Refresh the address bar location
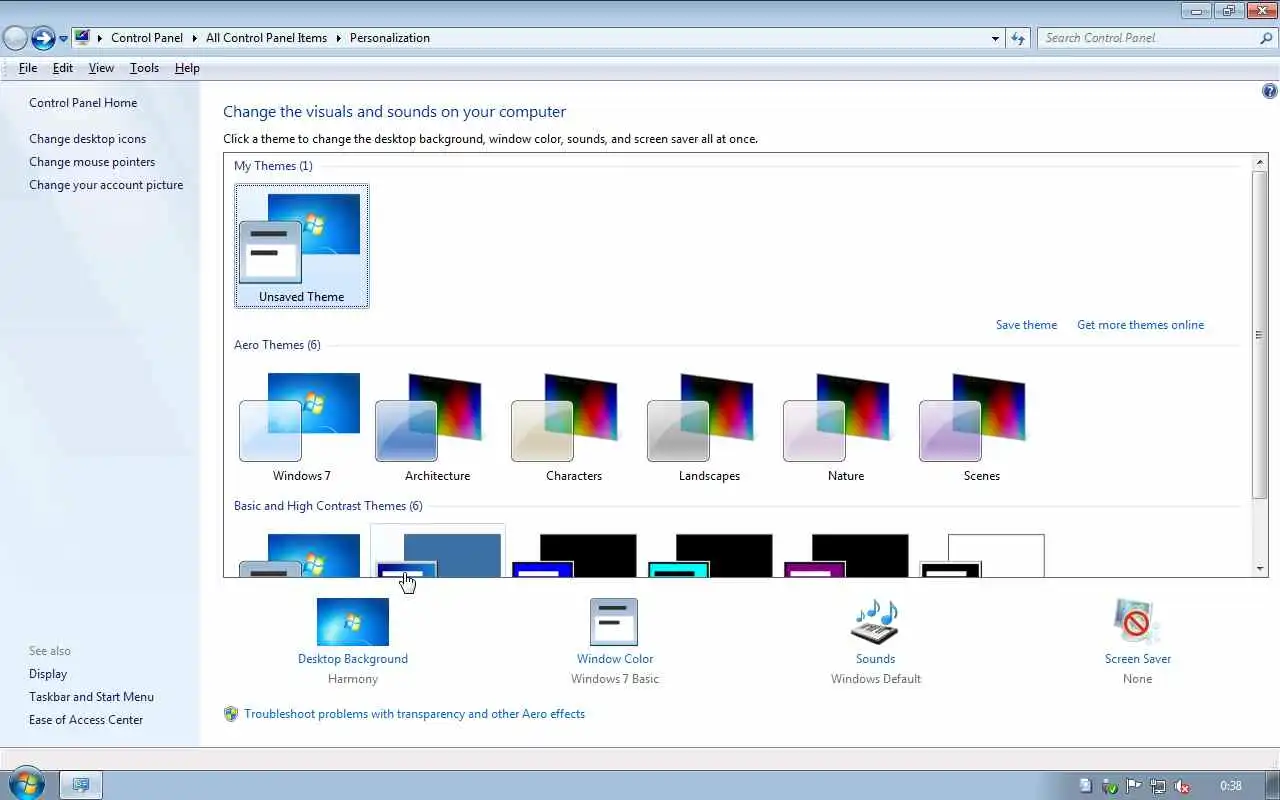Viewport: 1280px width, 800px height. [1018, 38]
